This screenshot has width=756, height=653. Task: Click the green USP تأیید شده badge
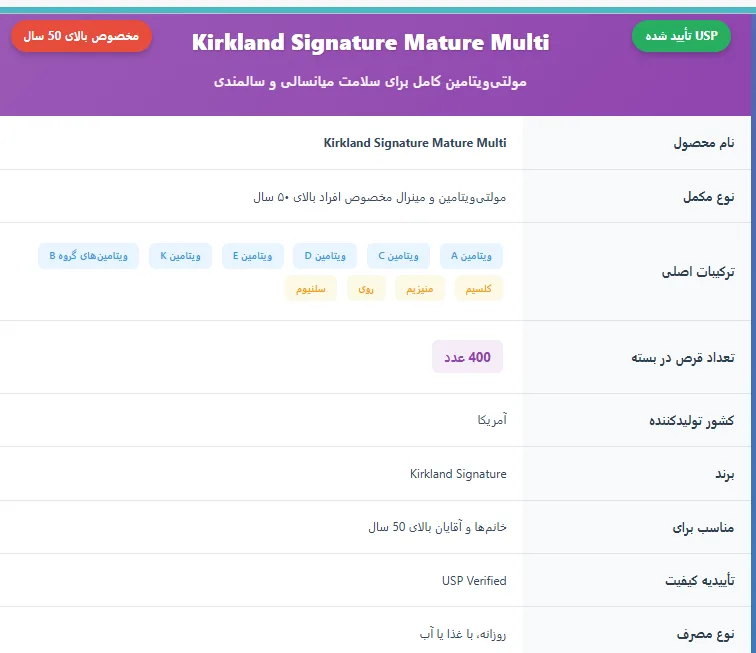(681, 36)
